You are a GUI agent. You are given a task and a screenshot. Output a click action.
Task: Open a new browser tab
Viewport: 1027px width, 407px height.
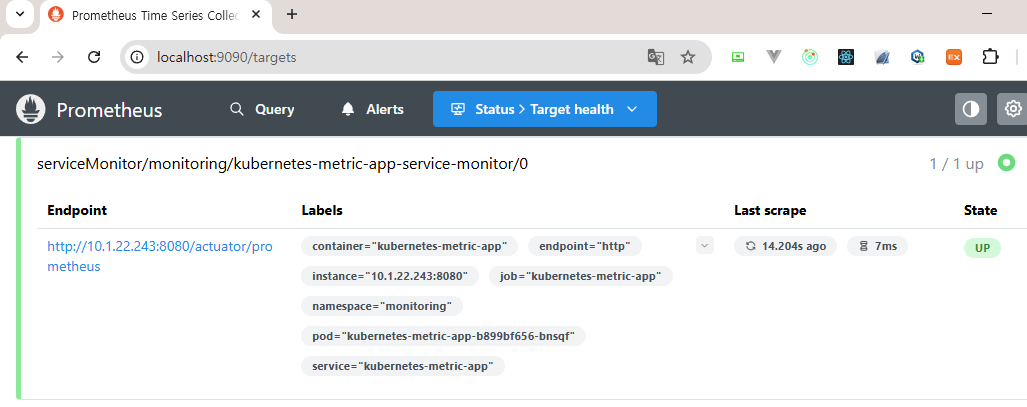coord(292,14)
